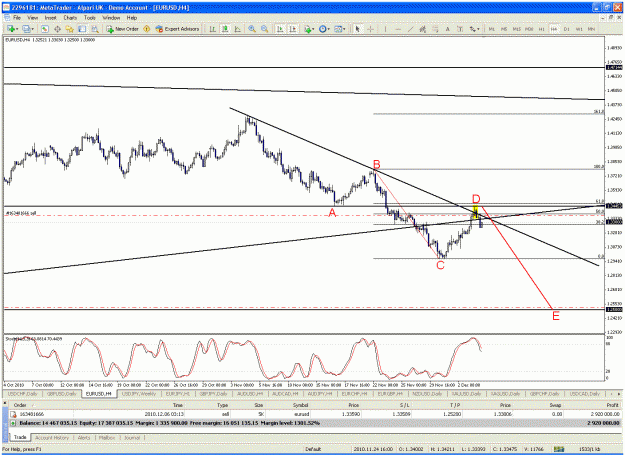Select the trendline drawing tool
The image size is (625, 455).
(x=411, y=29)
